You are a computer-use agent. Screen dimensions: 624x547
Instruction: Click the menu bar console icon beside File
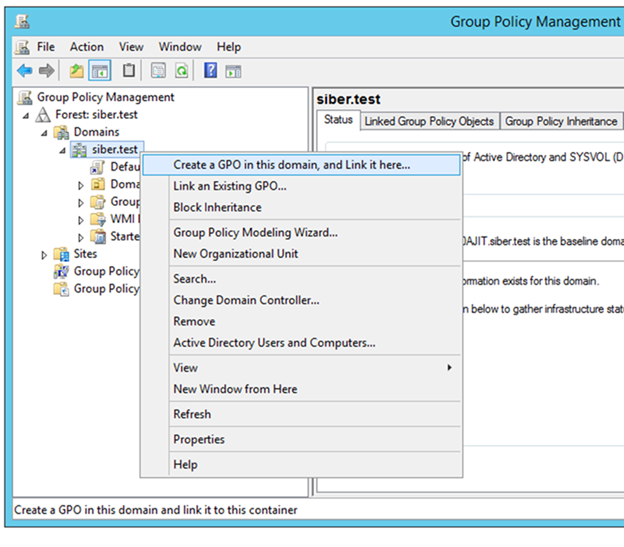click(22, 47)
